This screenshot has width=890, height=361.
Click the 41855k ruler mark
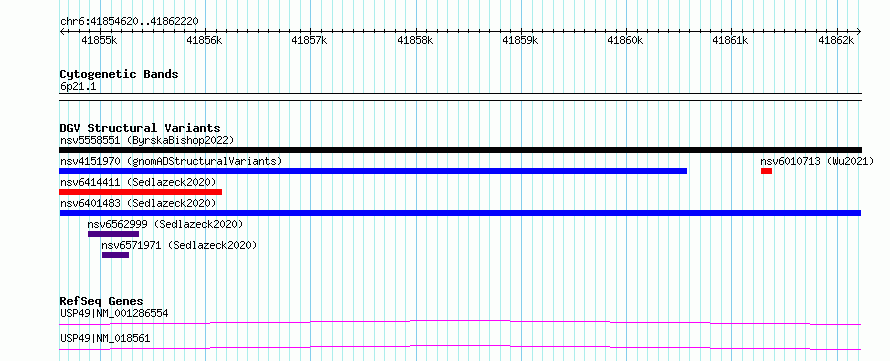click(99, 40)
